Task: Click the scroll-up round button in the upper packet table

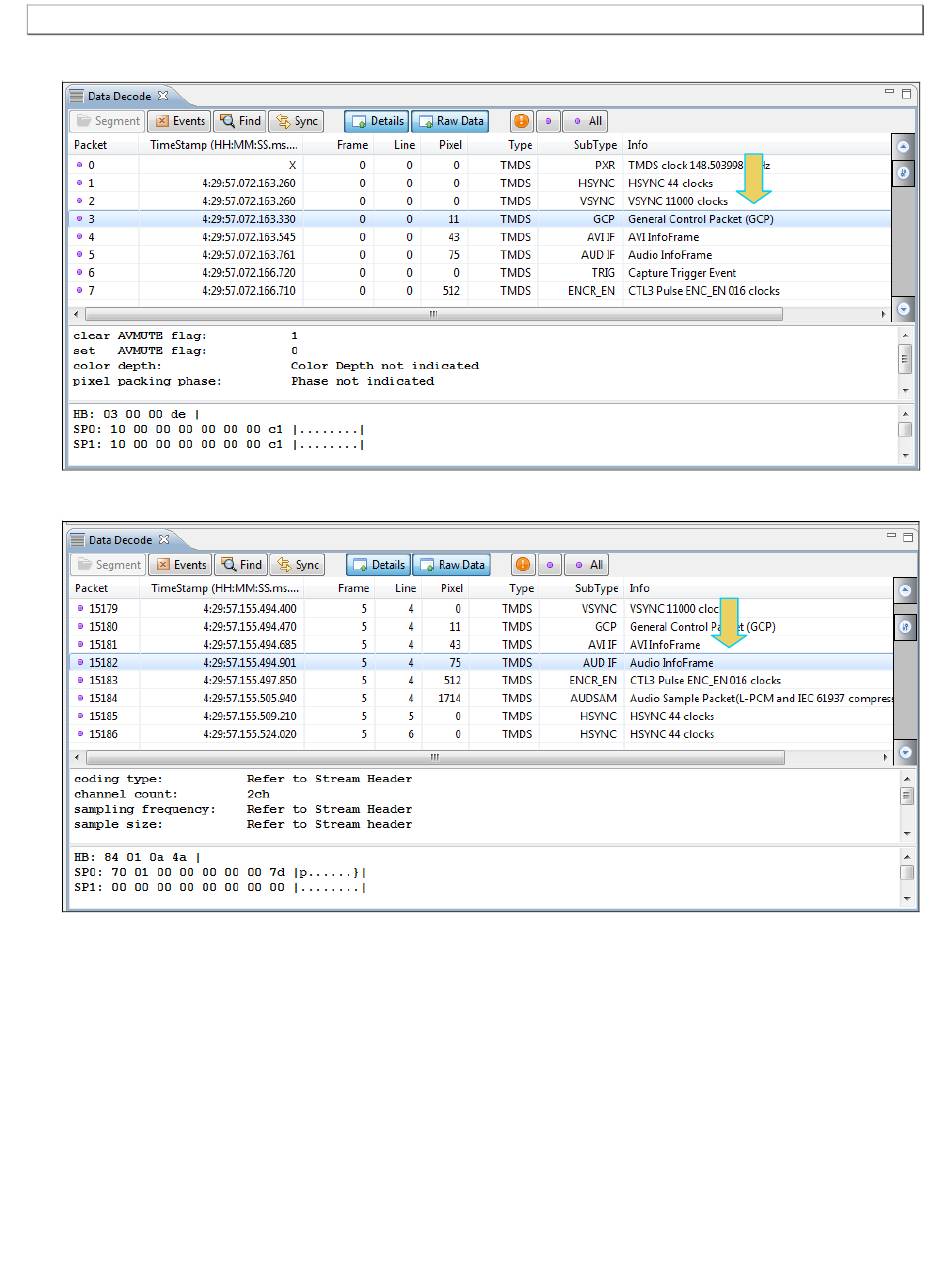Action: click(x=904, y=146)
